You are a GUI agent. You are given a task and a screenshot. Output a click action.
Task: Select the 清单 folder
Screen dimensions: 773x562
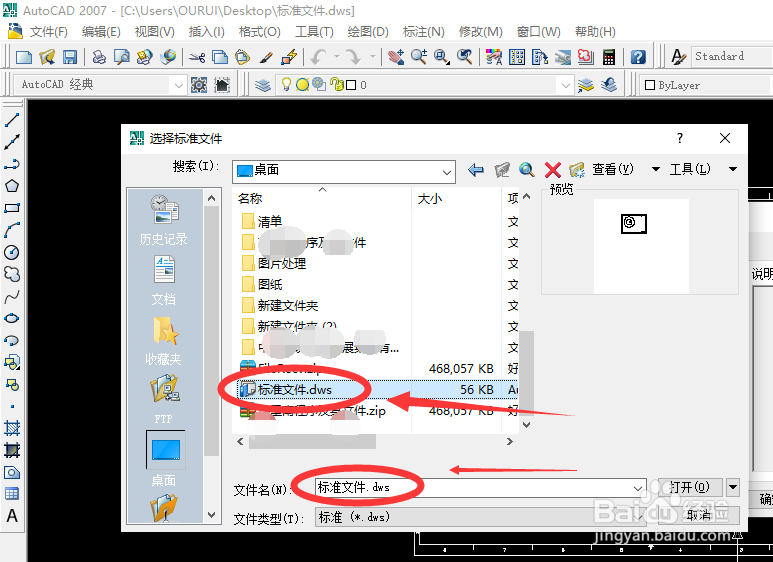pos(263,221)
